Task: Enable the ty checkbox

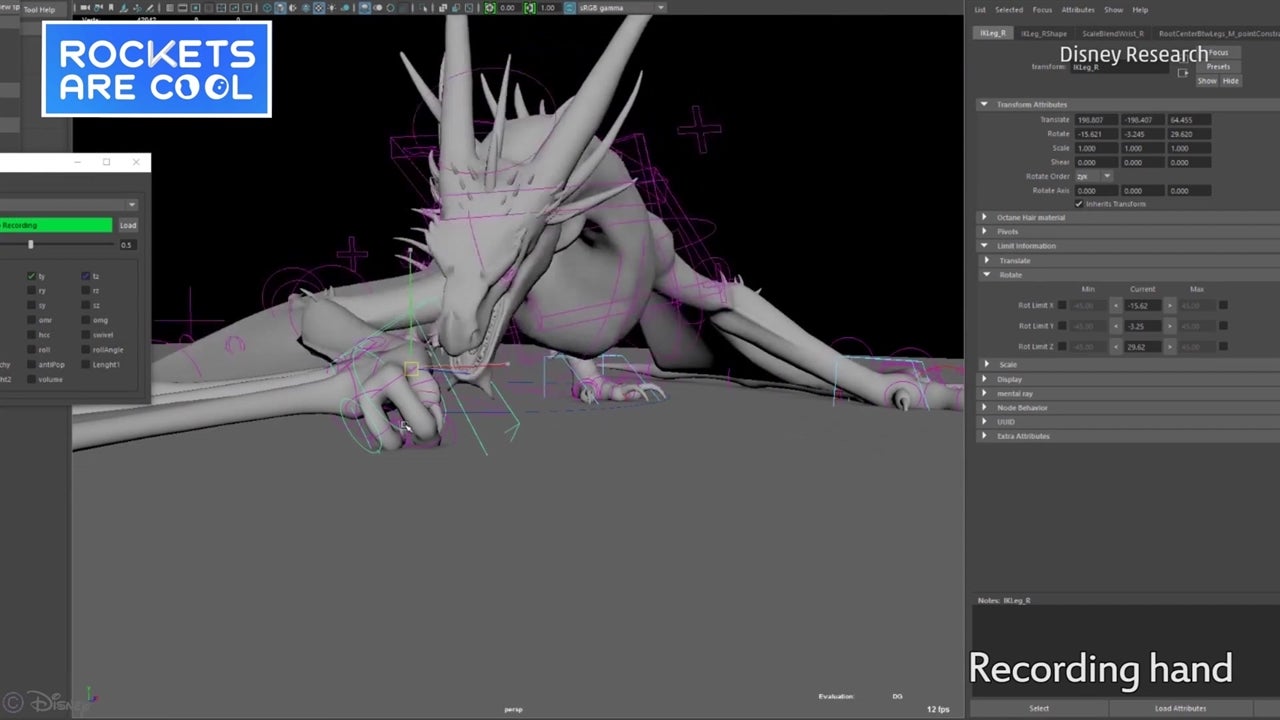Action: 31,276
